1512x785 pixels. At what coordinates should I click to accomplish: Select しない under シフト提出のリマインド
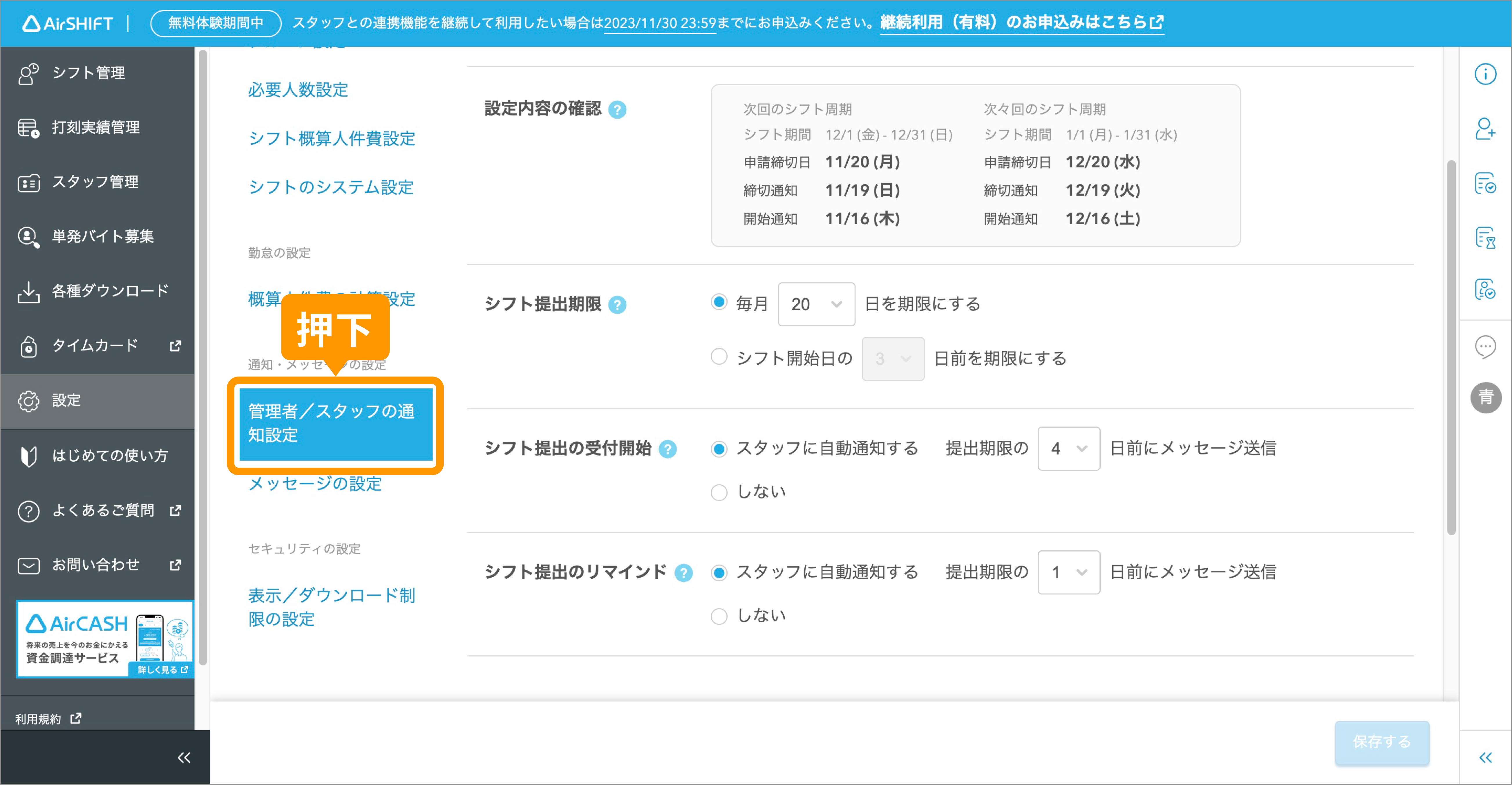click(719, 616)
